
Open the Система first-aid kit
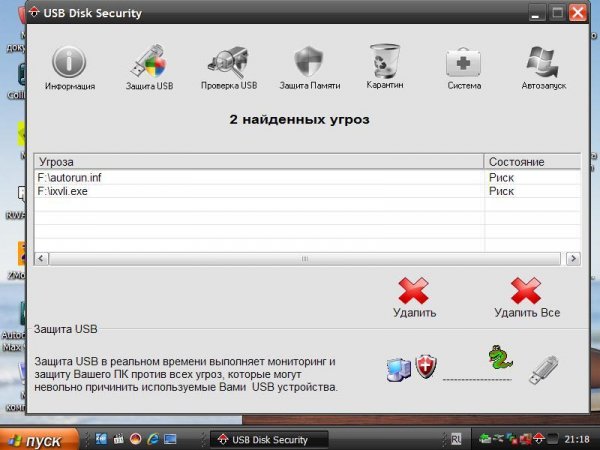464,68
